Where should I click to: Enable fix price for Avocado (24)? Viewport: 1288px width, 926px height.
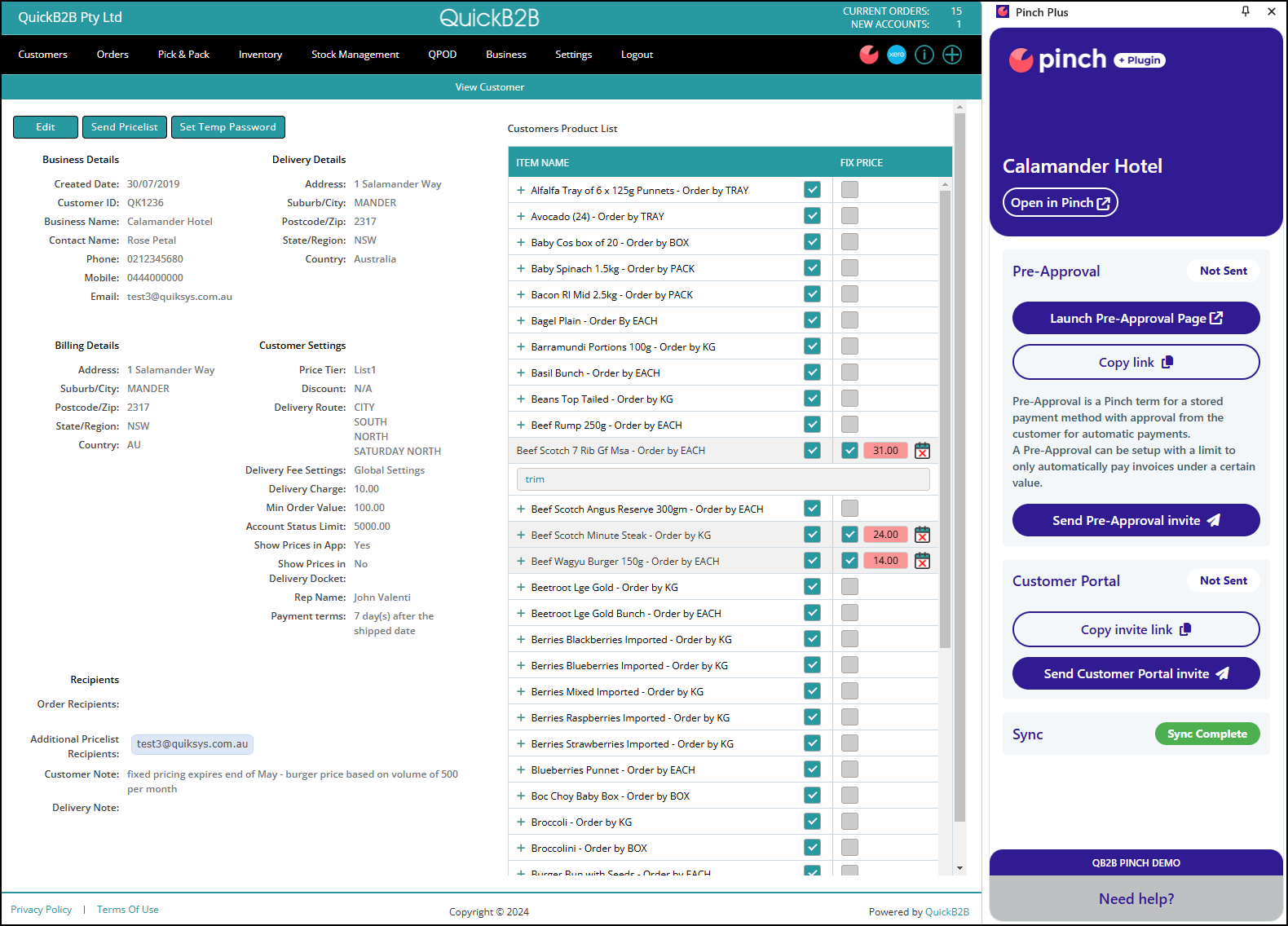(849, 215)
